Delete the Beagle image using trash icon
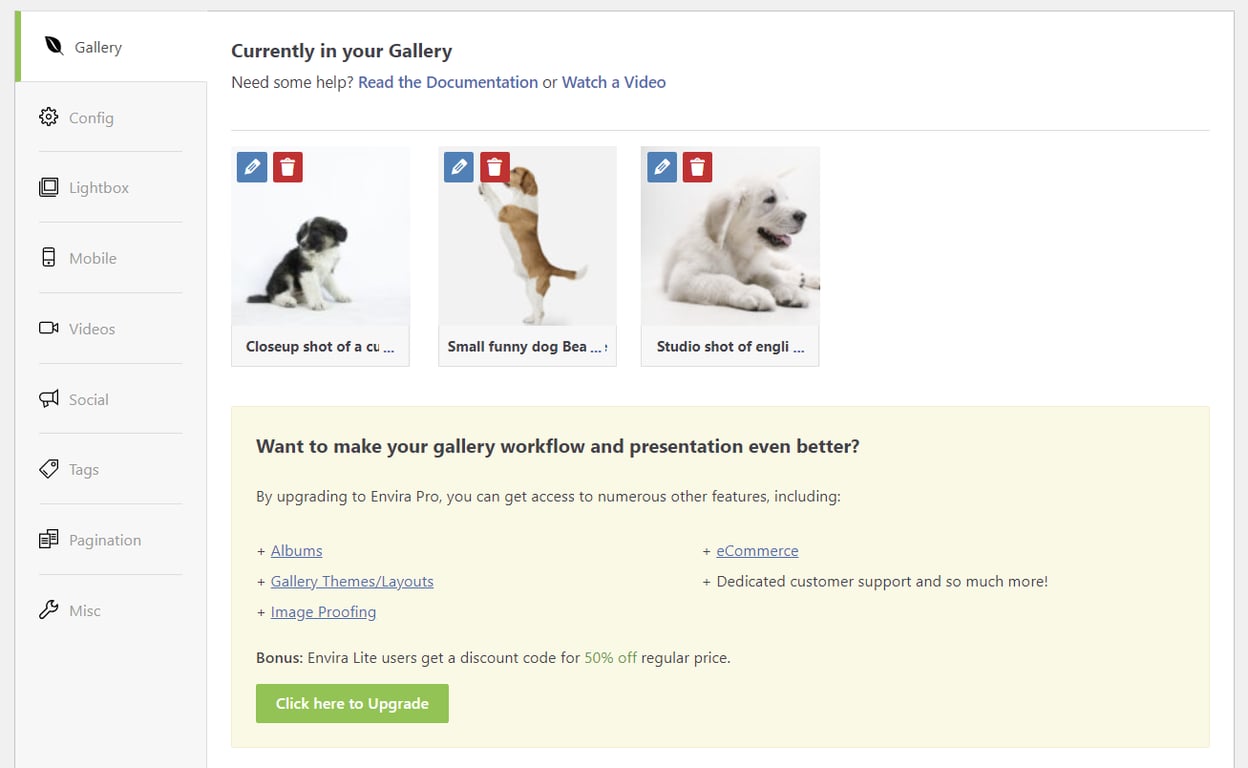 pyautogui.click(x=494, y=167)
